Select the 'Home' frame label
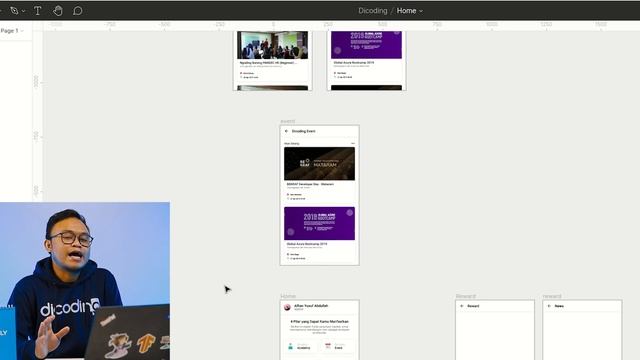Screen dimensions: 640x360 tap(288, 296)
